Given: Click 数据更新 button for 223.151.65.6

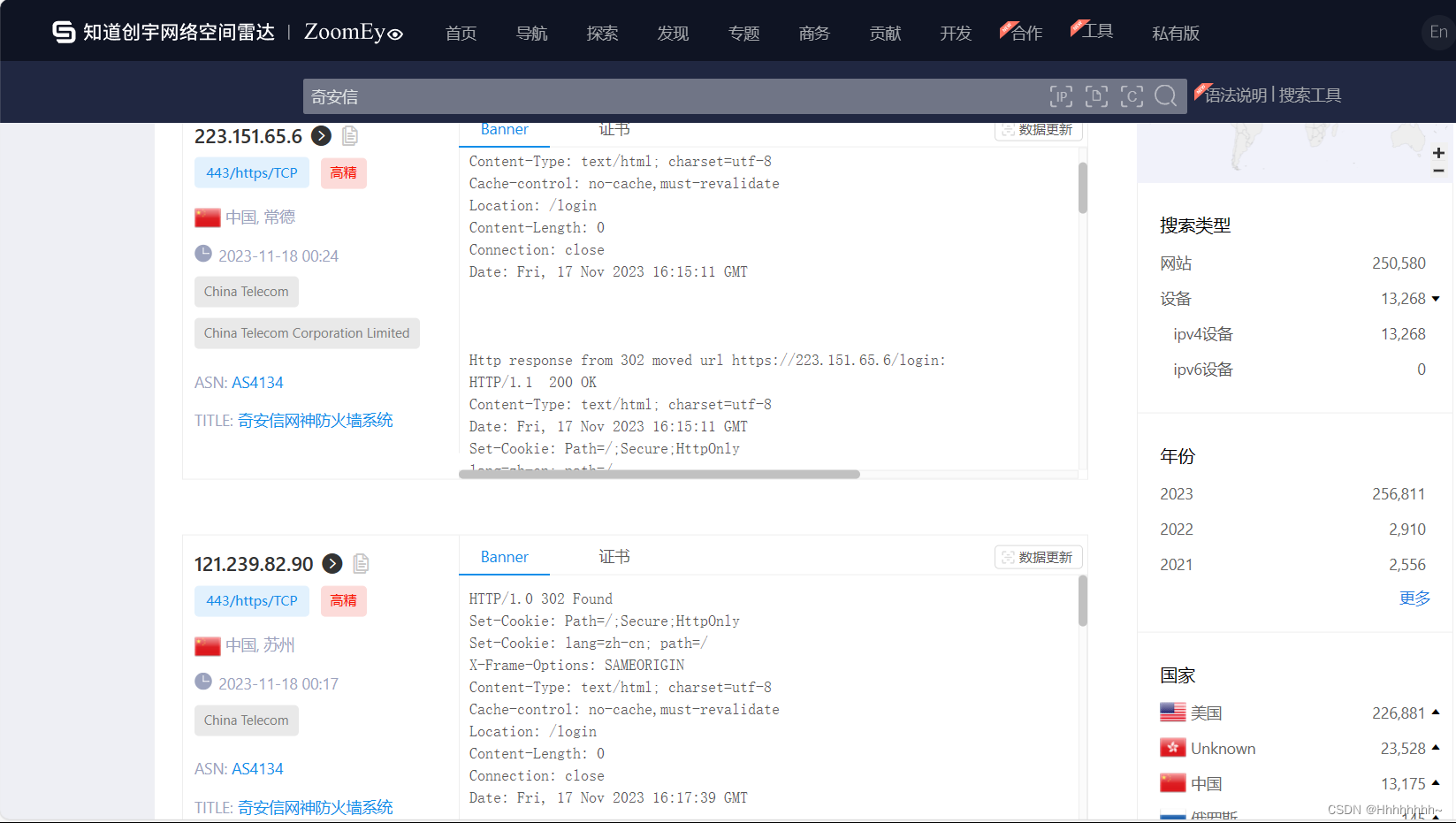Looking at the screenshot, I should (x=1038, y=130).
